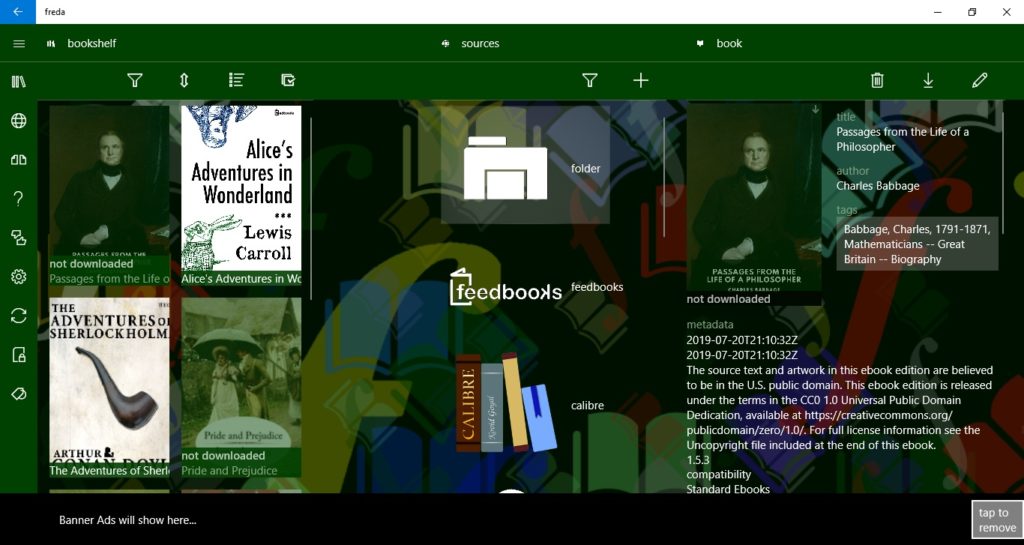The width and height of the screenshot is (1024, 545).
Task: Tap to remove banner ads button
Action: (x=997, y=520)
